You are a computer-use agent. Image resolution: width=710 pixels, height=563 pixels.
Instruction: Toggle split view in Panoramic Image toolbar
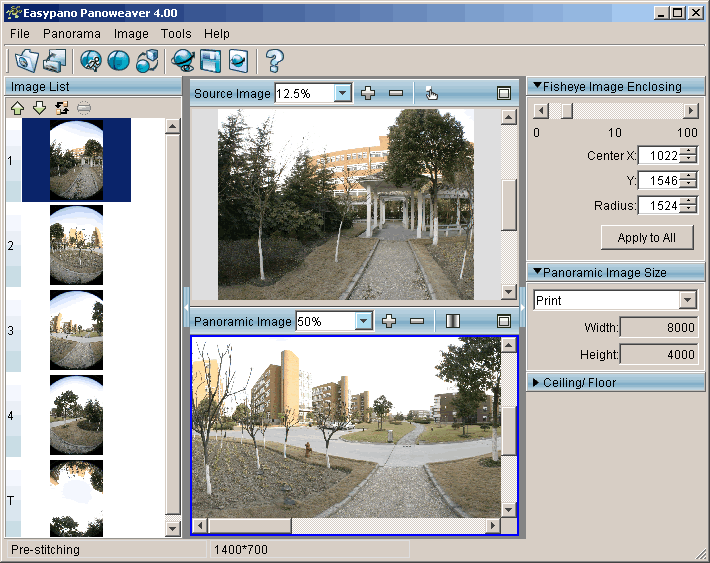(x=452, y=321)
